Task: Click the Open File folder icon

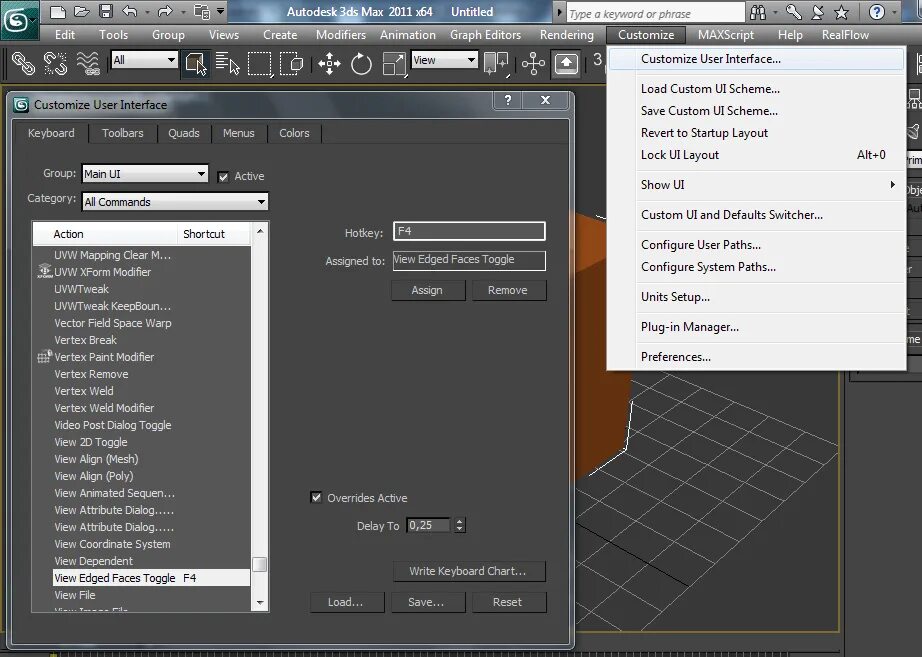Action: click(x=82, y=11)
